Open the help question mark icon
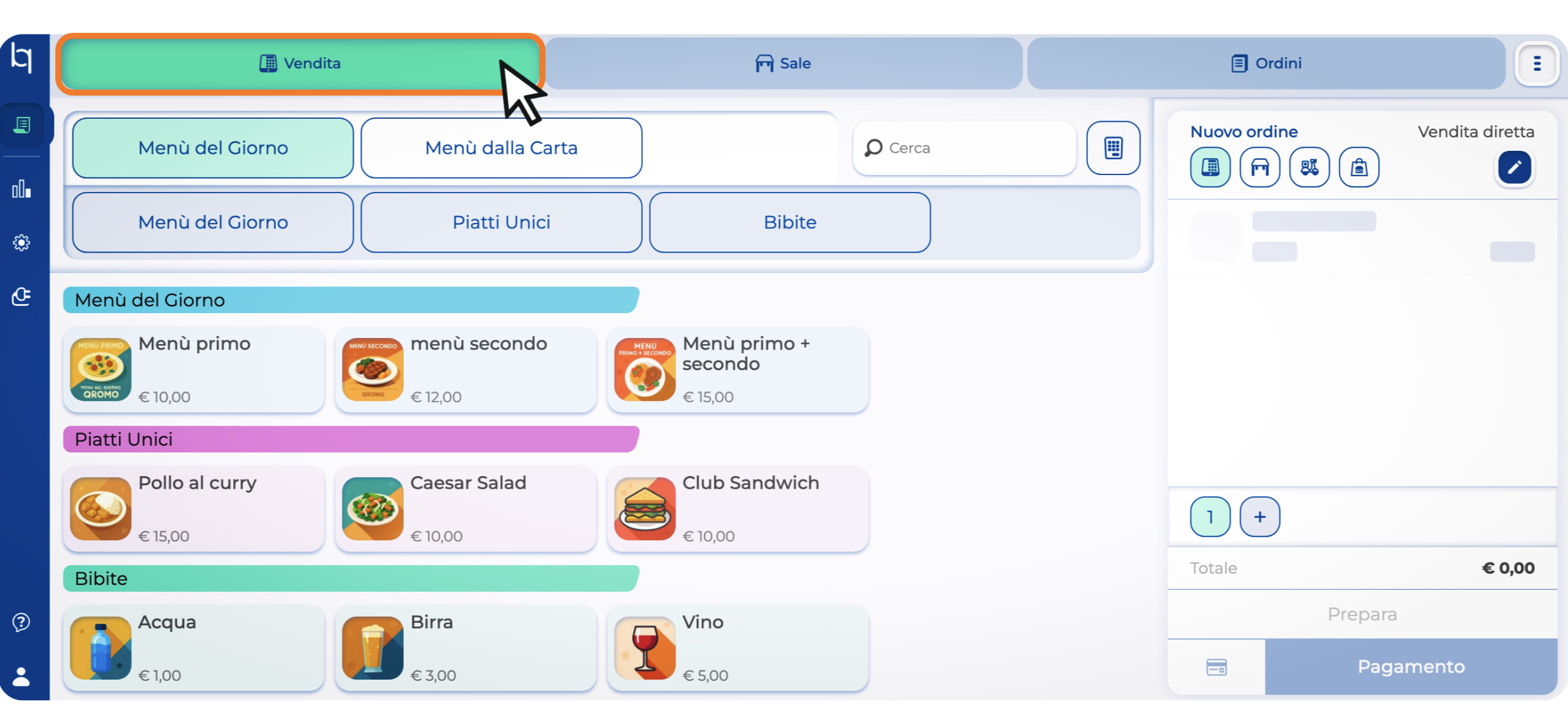The width and height of the screenshot is (1568, 722). point(22,621)
